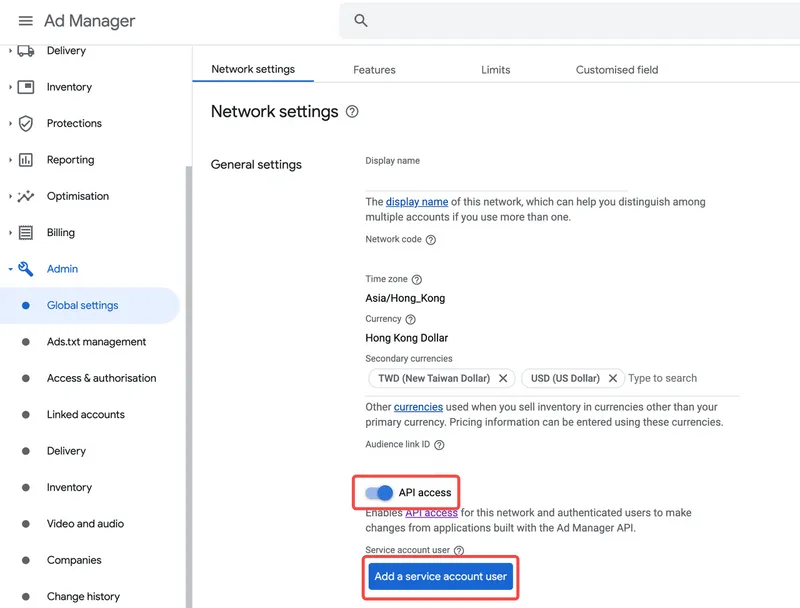Remove TWD (New Taiwan Dollar) currency chip

[x=503, y=379]
